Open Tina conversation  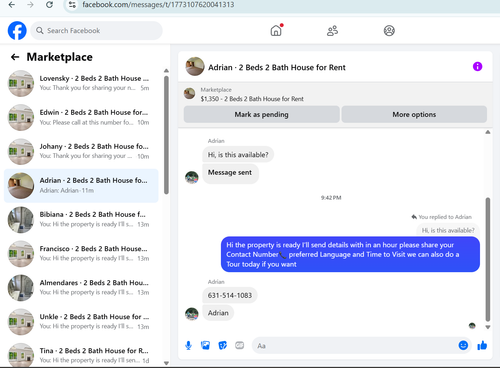tap(81, 354)
